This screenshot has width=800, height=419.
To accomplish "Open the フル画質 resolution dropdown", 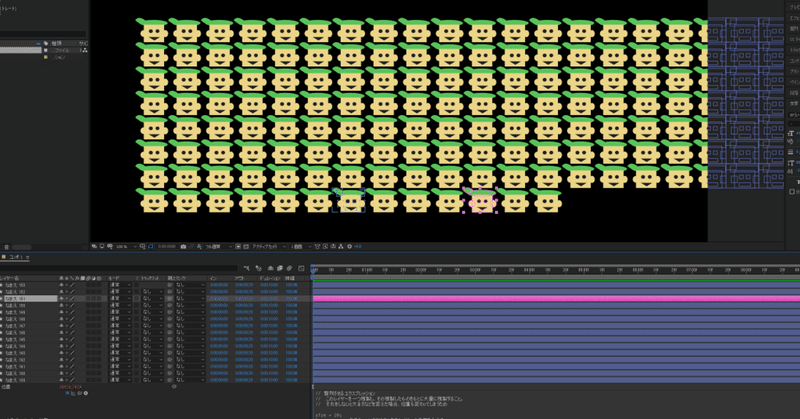I will coord(218,247).
